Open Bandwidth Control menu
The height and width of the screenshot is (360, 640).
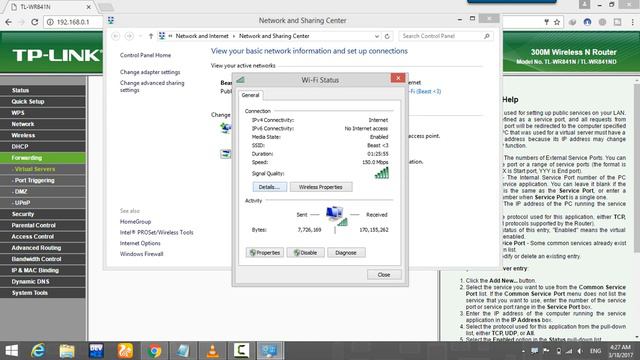[43, 259]
